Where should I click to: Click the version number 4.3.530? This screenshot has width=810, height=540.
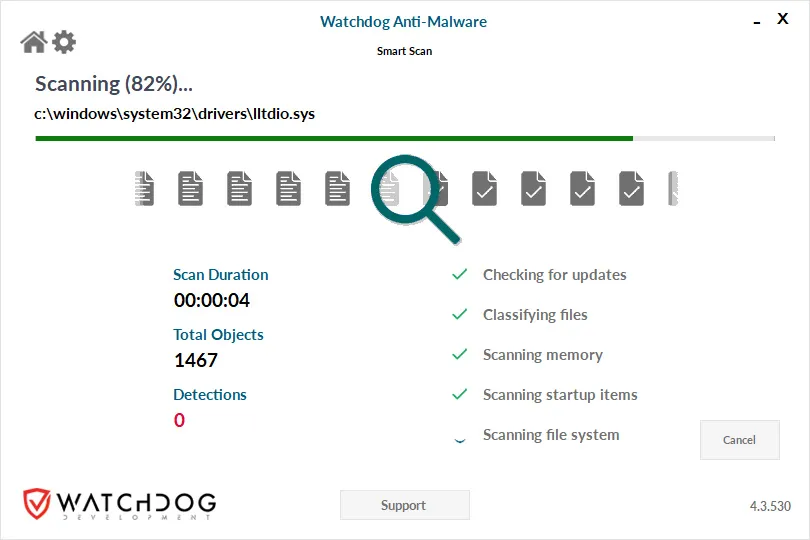point(770,506)
